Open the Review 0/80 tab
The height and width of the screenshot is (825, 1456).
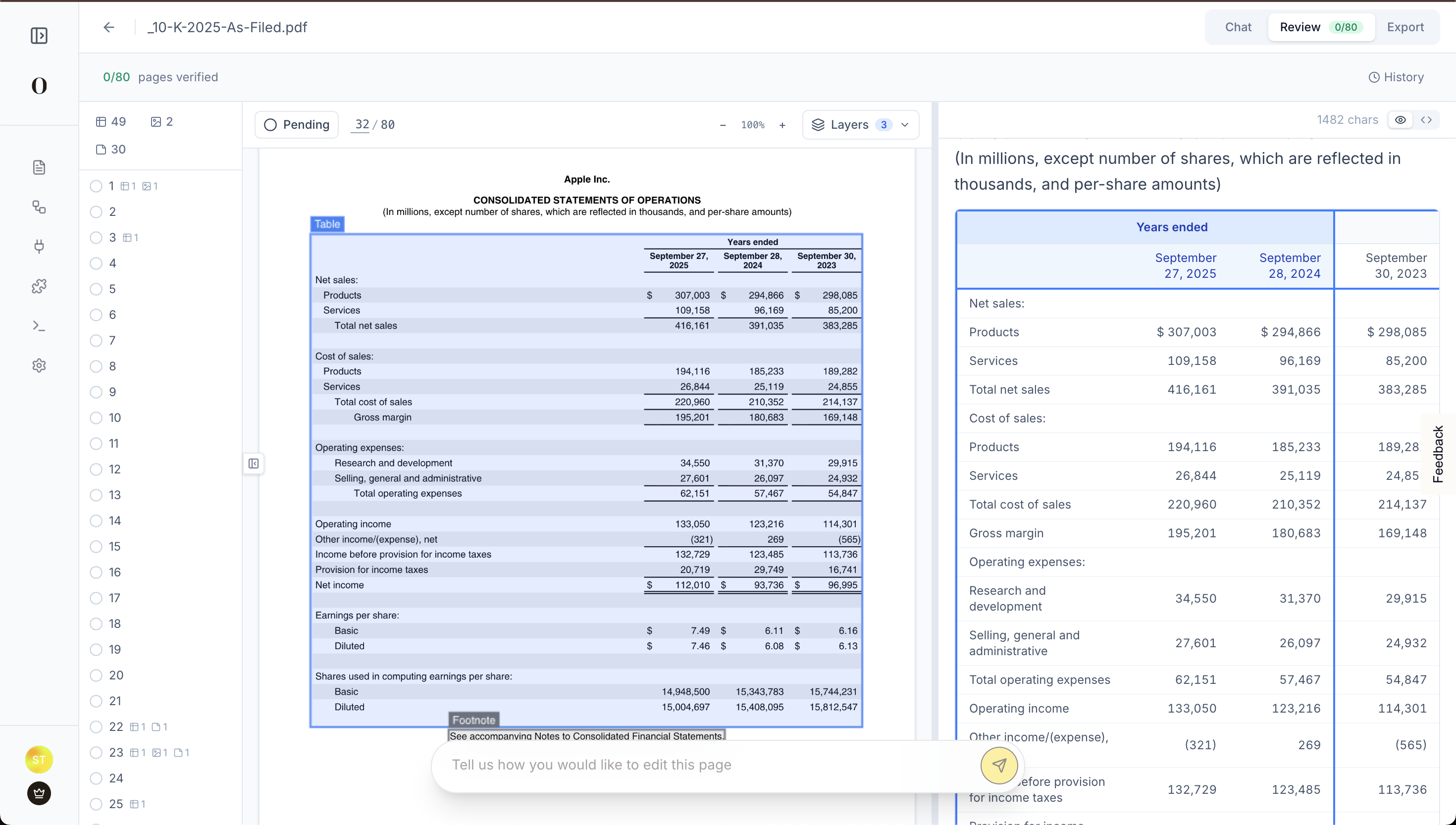click(1321, 27)
